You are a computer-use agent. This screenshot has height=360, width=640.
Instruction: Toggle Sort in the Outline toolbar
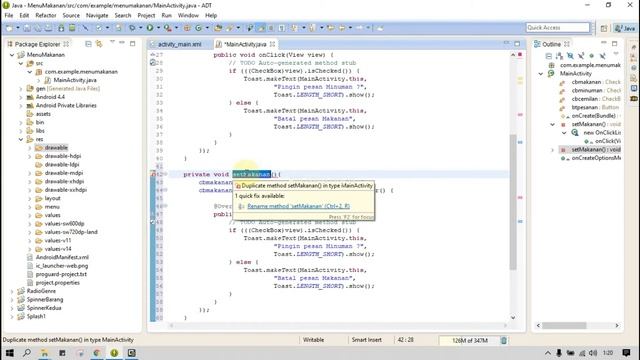[559, 56]
